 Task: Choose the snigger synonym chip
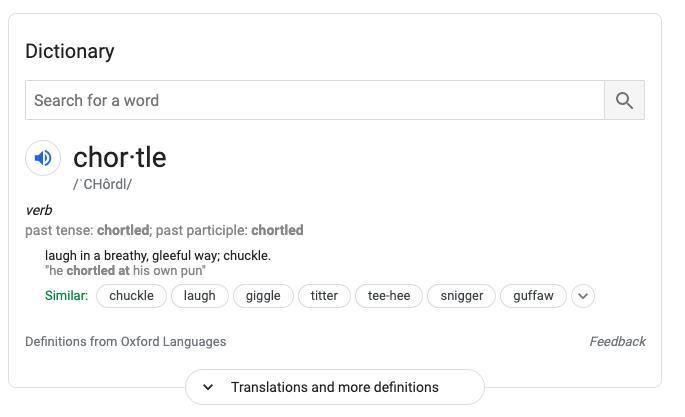coord(461,296)
